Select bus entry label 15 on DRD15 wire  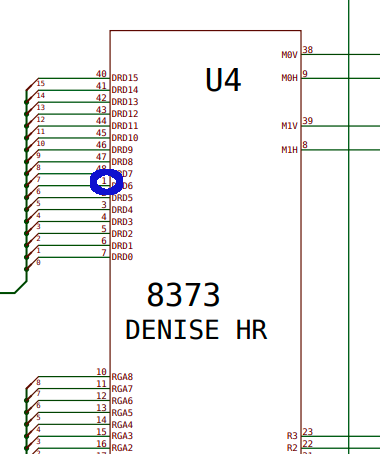(41, 83)
